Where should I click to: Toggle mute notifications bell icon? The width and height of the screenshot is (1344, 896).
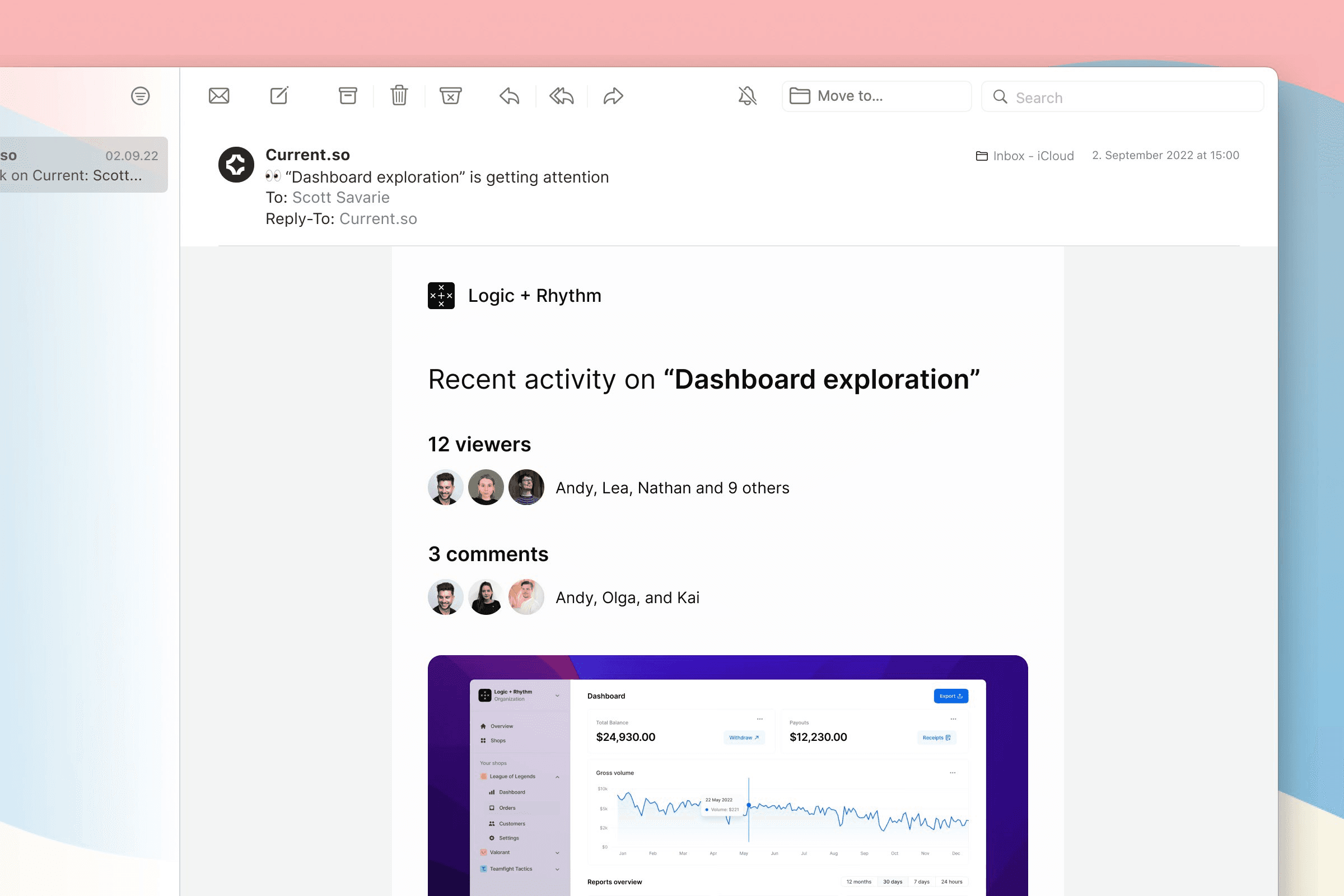tap(747, 96)
